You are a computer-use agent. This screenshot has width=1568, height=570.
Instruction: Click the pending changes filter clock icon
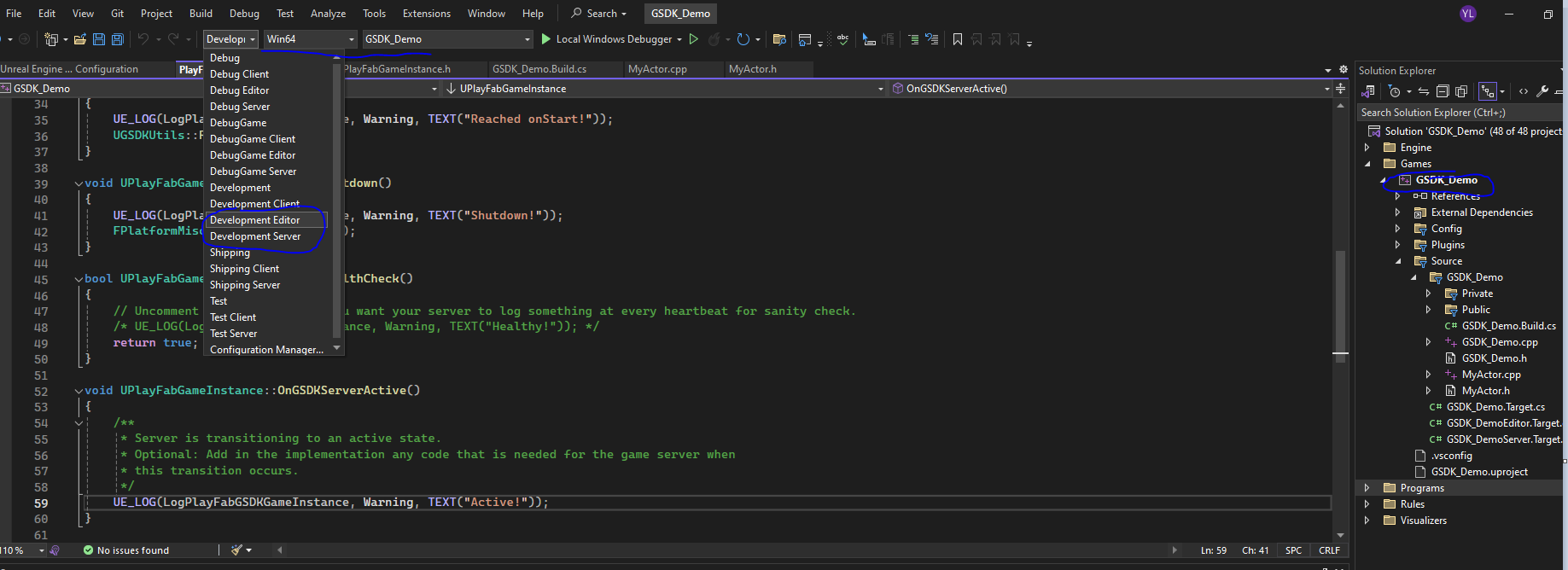(1395, 91)
